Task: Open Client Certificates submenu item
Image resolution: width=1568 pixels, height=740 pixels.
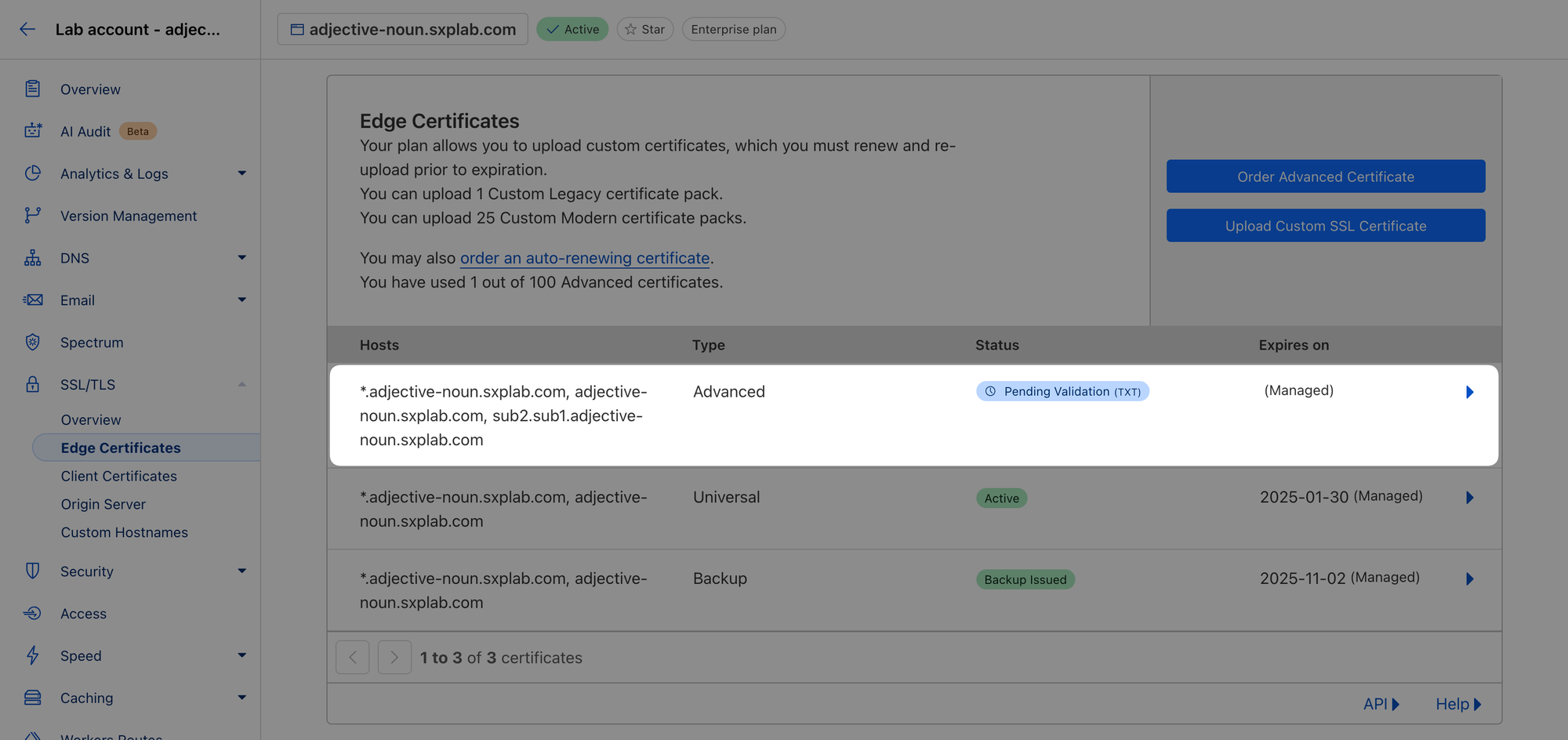Action: 119,476
